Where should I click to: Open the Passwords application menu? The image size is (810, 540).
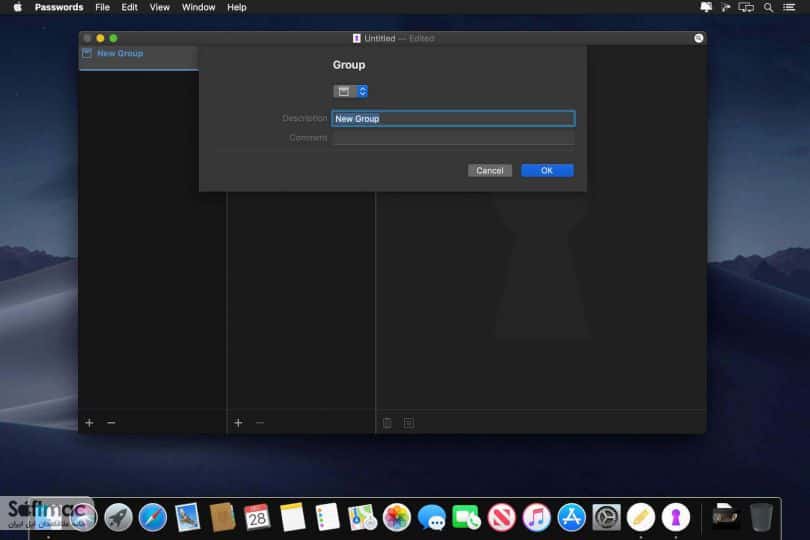point(59,7)
